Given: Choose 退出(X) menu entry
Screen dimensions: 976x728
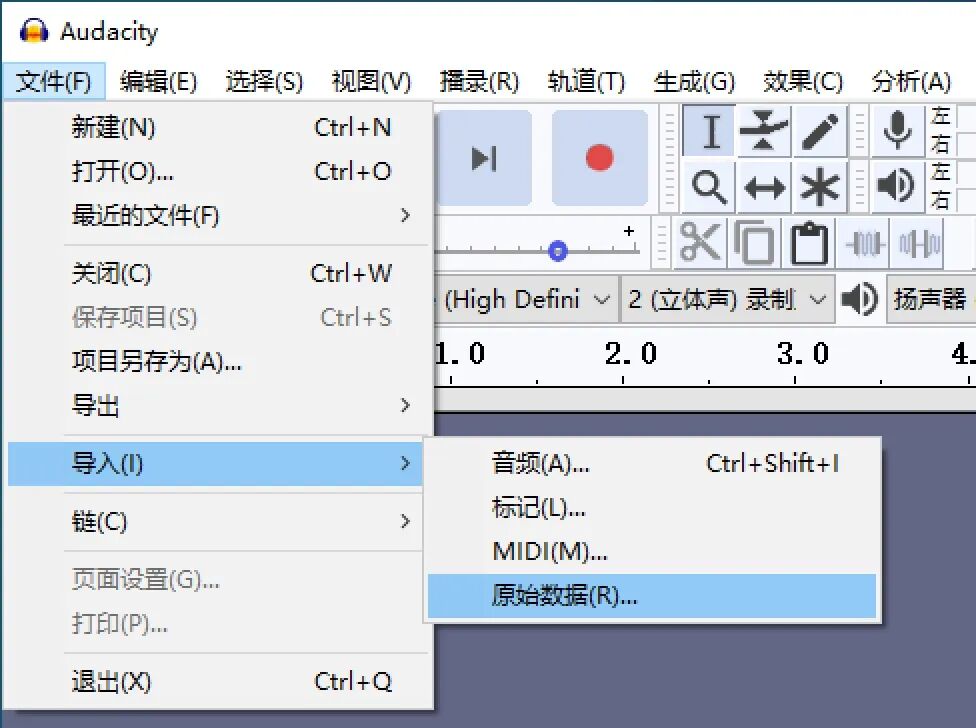Looking at the screenshot, I should click(x=218, y=682).
